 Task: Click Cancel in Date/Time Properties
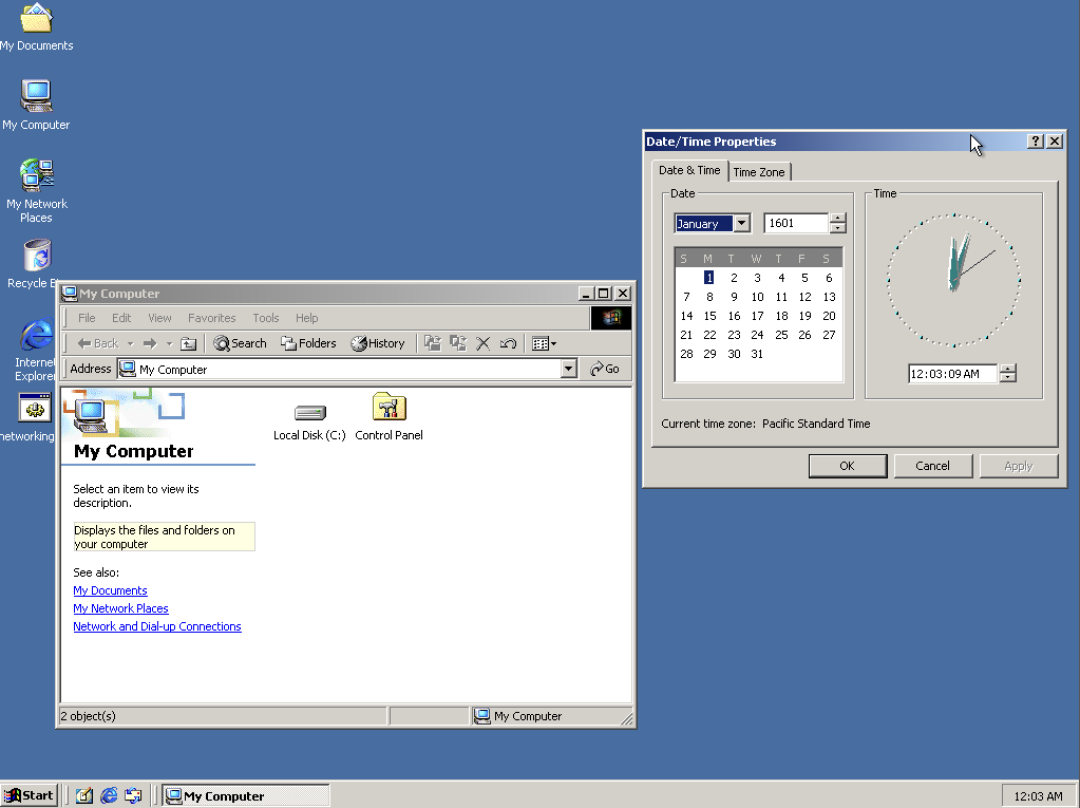point(933,466)
